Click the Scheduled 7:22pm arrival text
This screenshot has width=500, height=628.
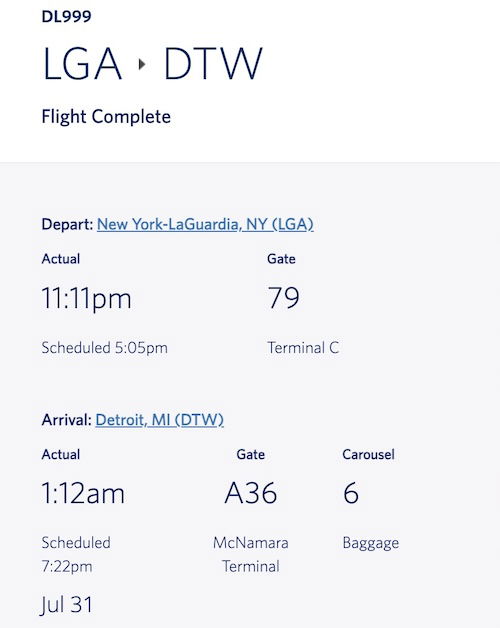(76, 555)
